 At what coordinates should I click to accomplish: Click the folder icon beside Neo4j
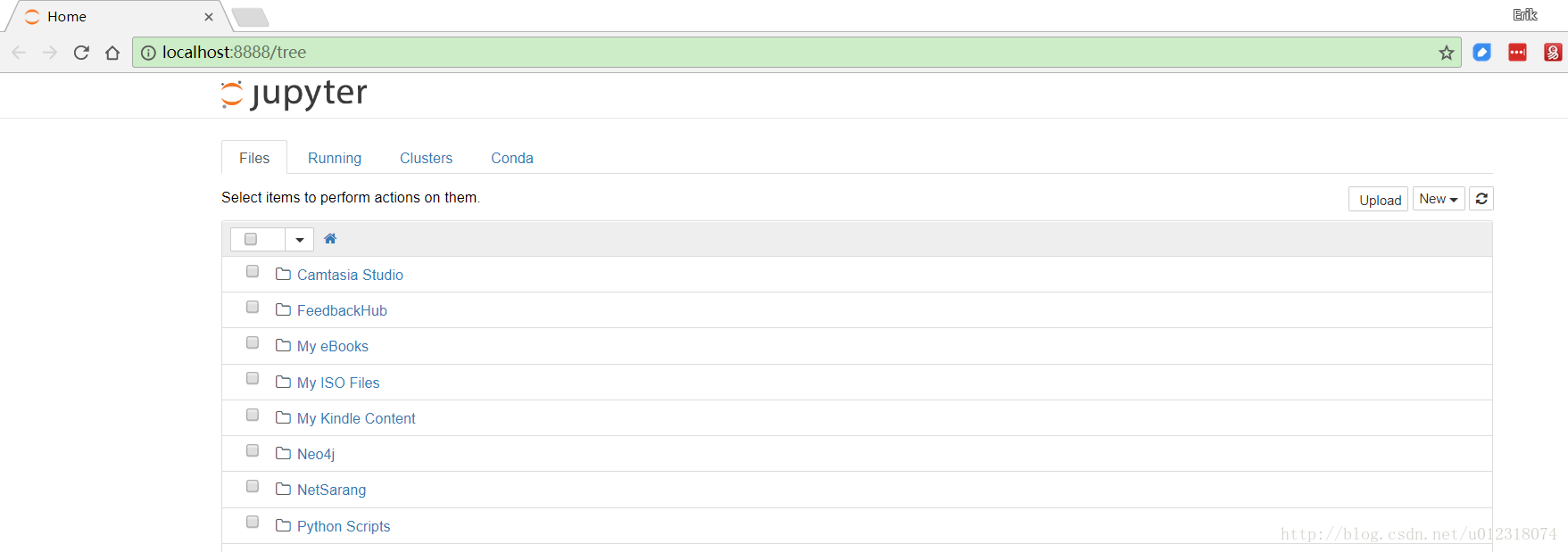(284, 454)
